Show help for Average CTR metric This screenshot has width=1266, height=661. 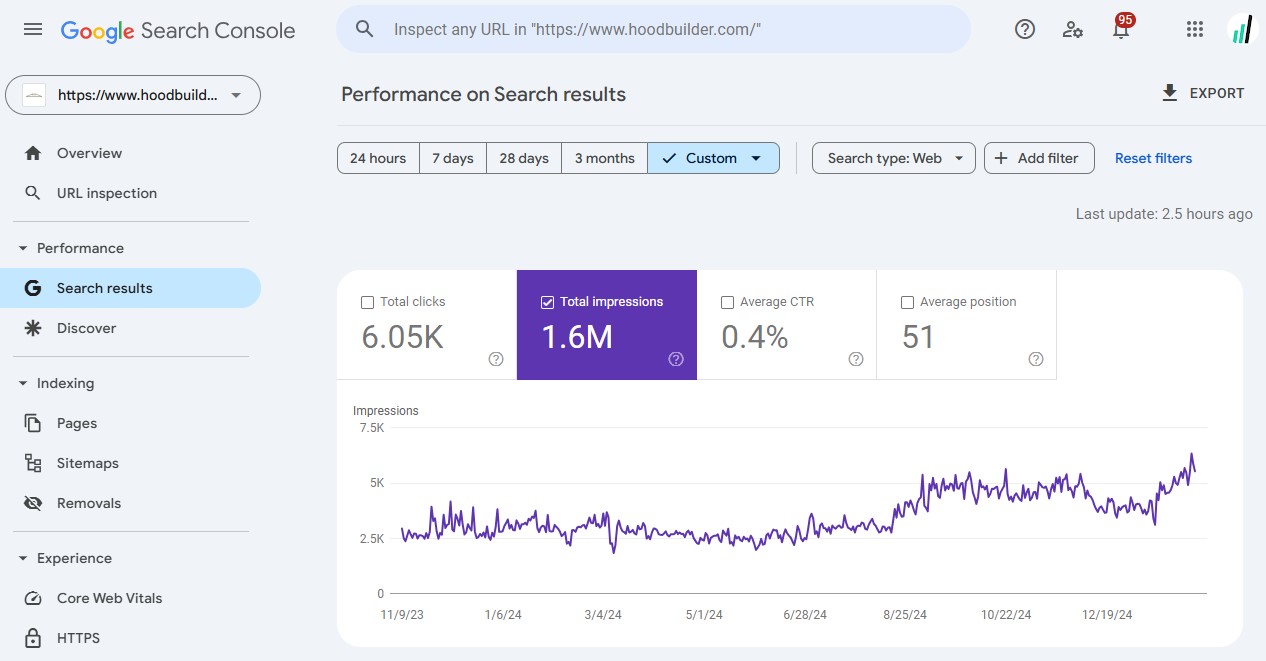(x=856, y=359)
